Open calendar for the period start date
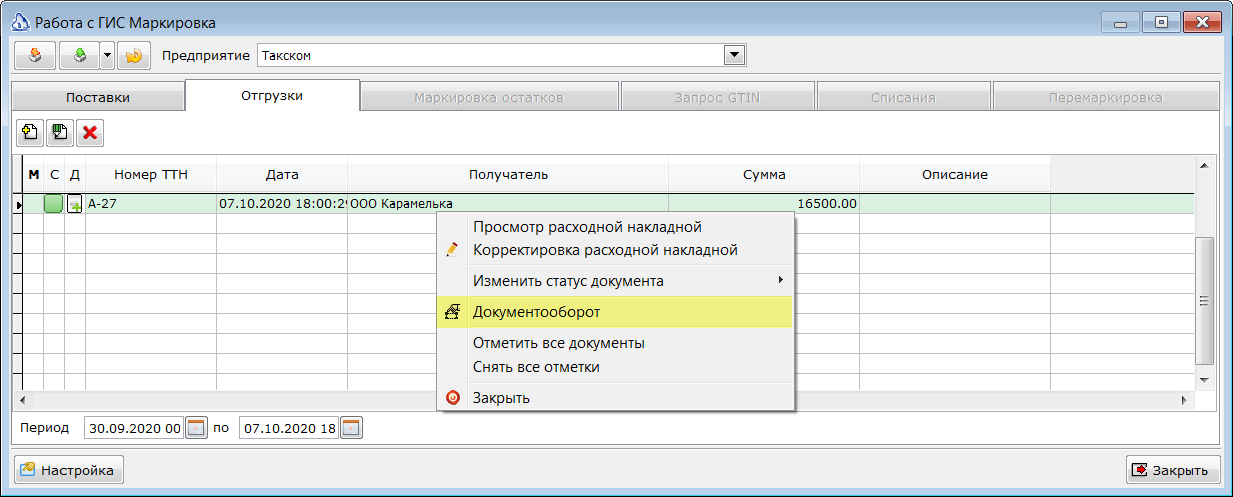 (x=196, y=428)
